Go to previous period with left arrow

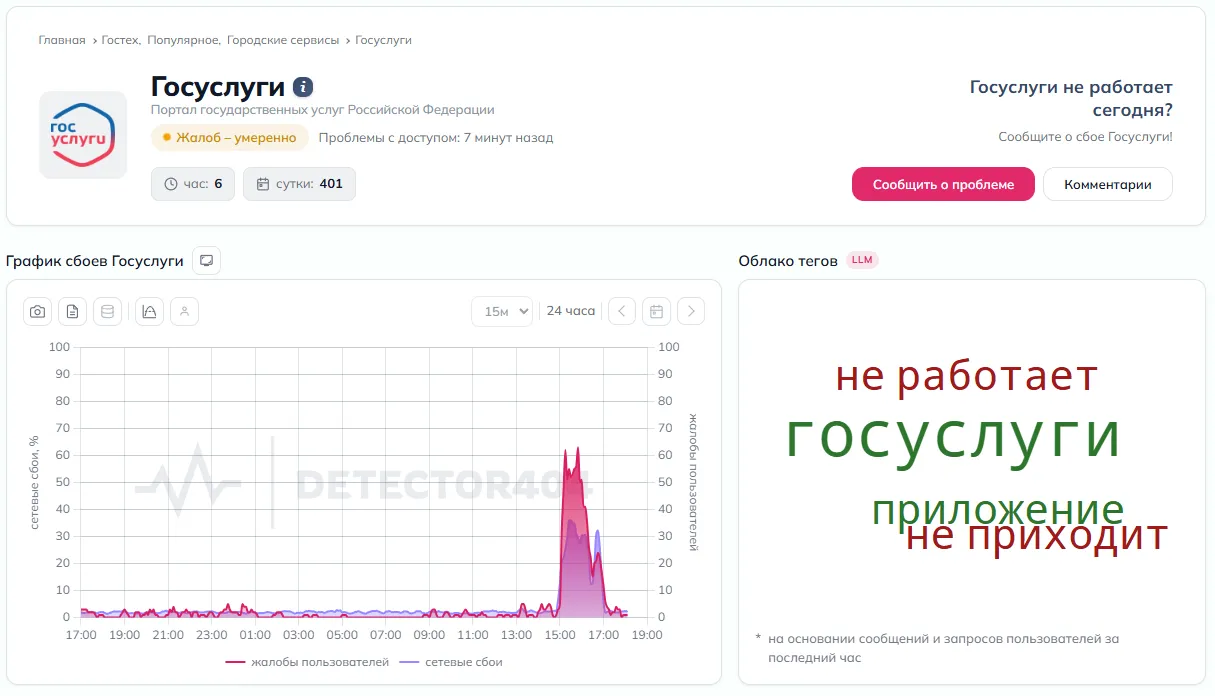pos(622,311)
